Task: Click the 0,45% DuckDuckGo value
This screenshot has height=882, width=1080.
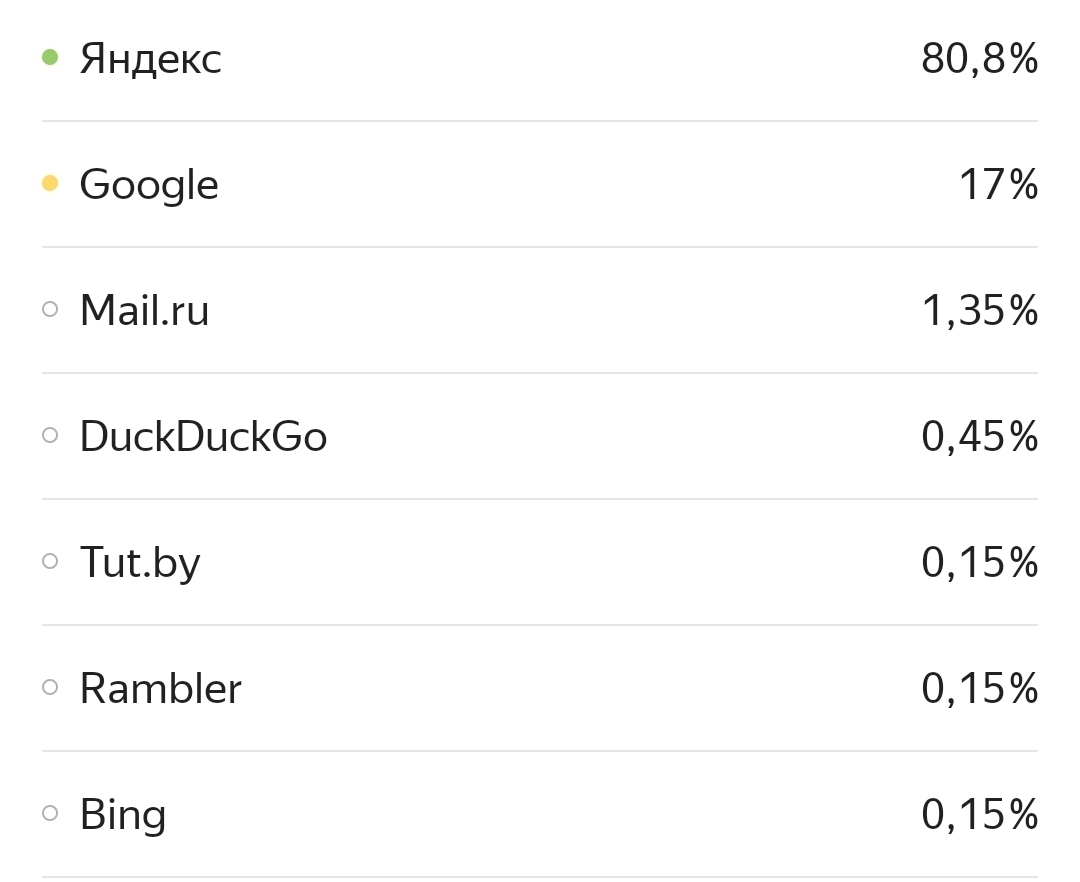Action: (980, 438)
